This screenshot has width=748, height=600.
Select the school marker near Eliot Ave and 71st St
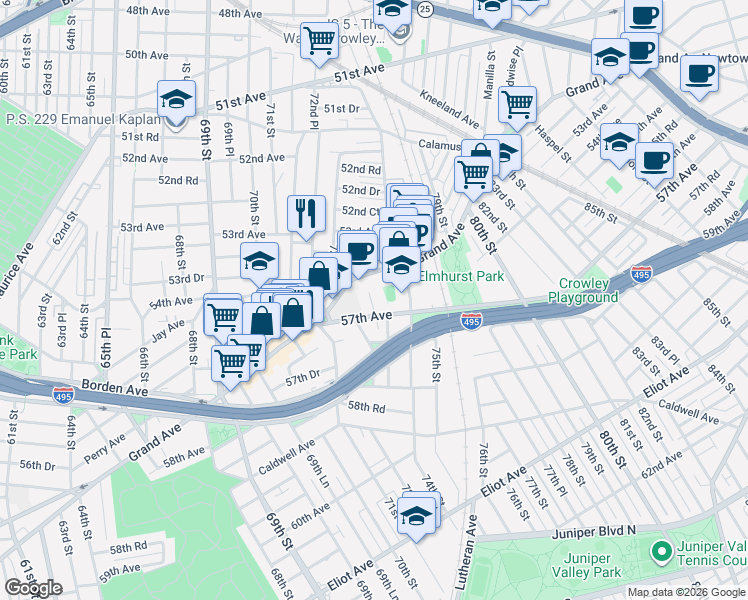click(416, 517)
